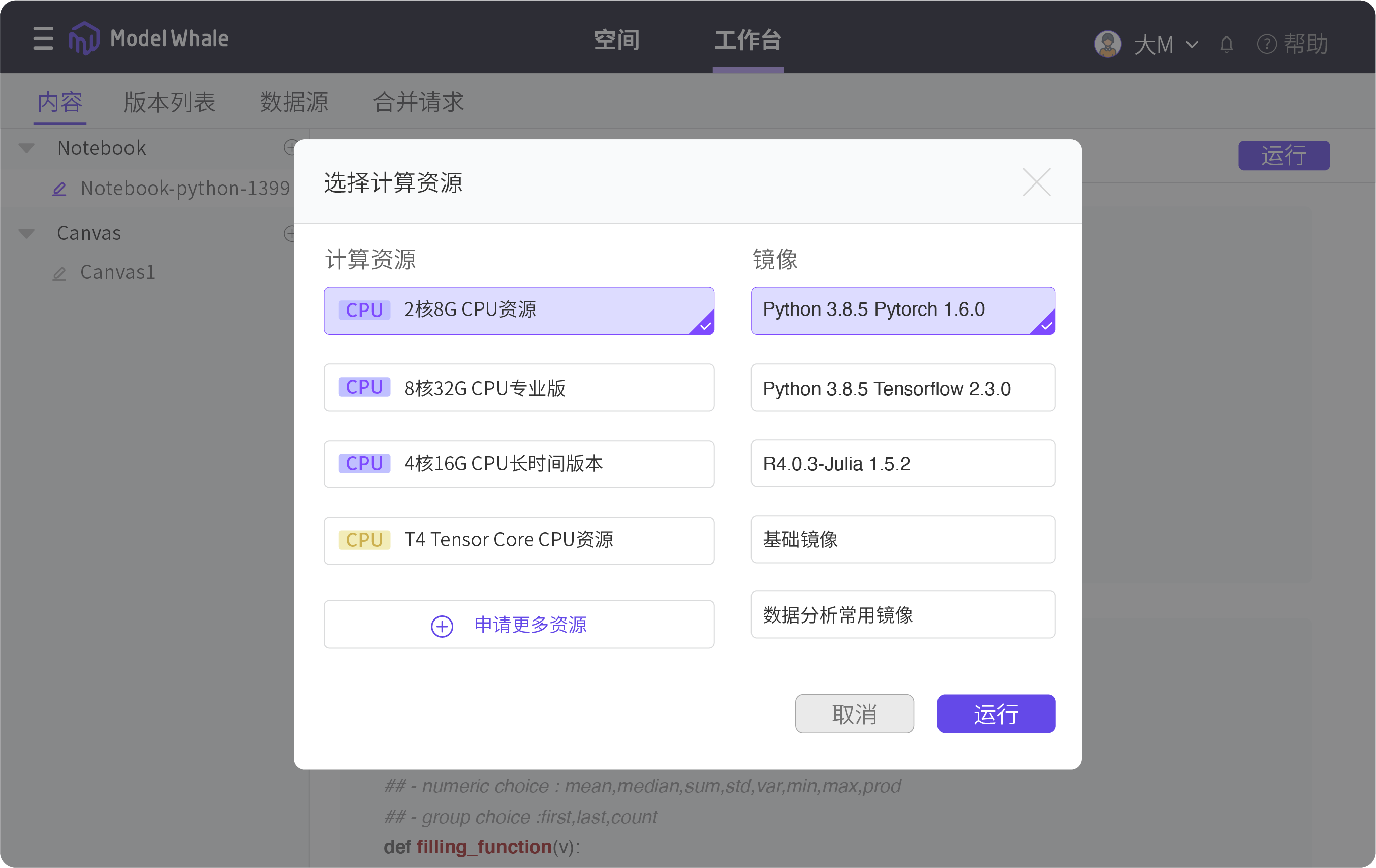
Task: Click the dialog's purple 运行 button
Action: click(996, 714)
